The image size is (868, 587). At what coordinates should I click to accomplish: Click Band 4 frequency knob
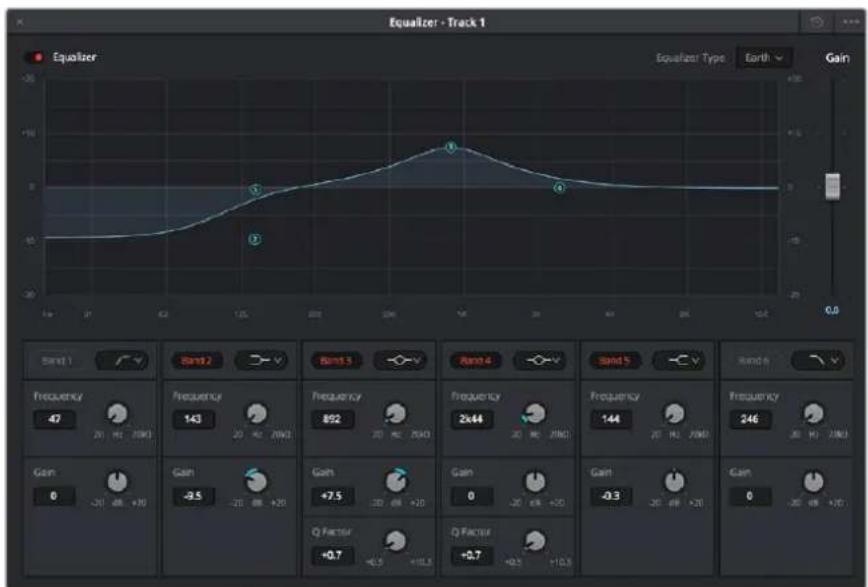(535, 414)
